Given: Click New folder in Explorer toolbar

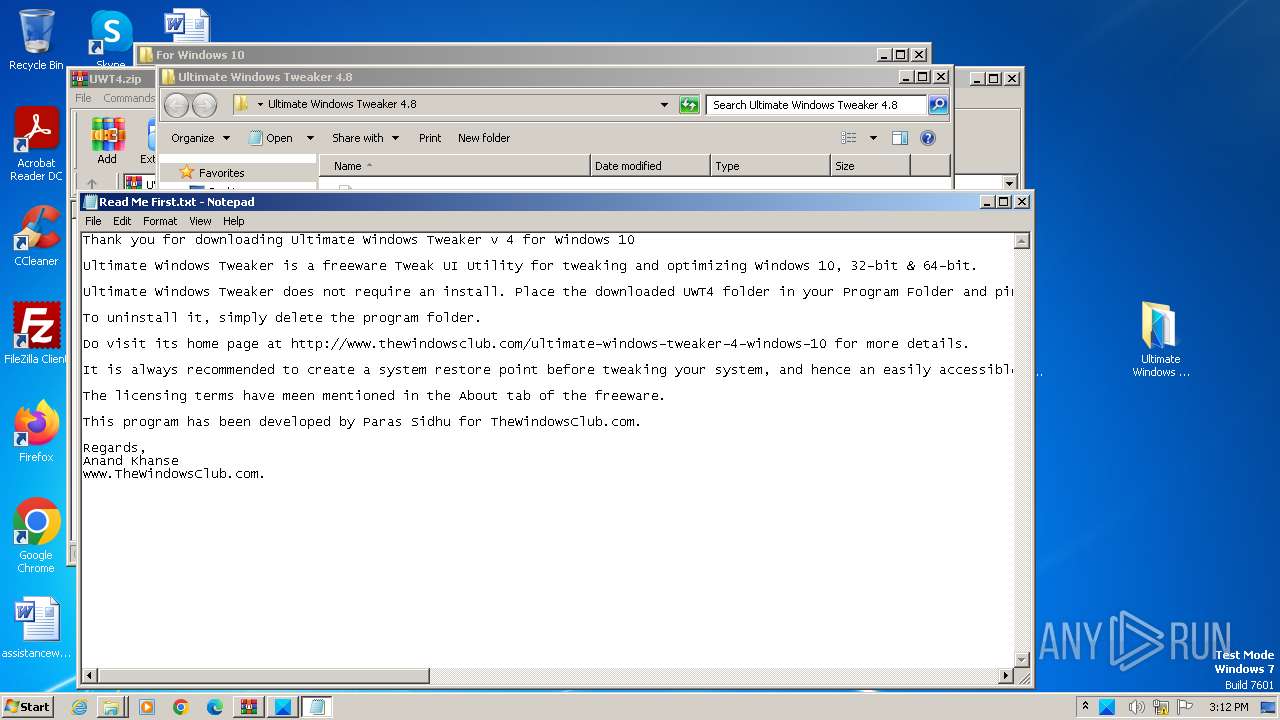Looking at the screenshot, I should [484, 138].
